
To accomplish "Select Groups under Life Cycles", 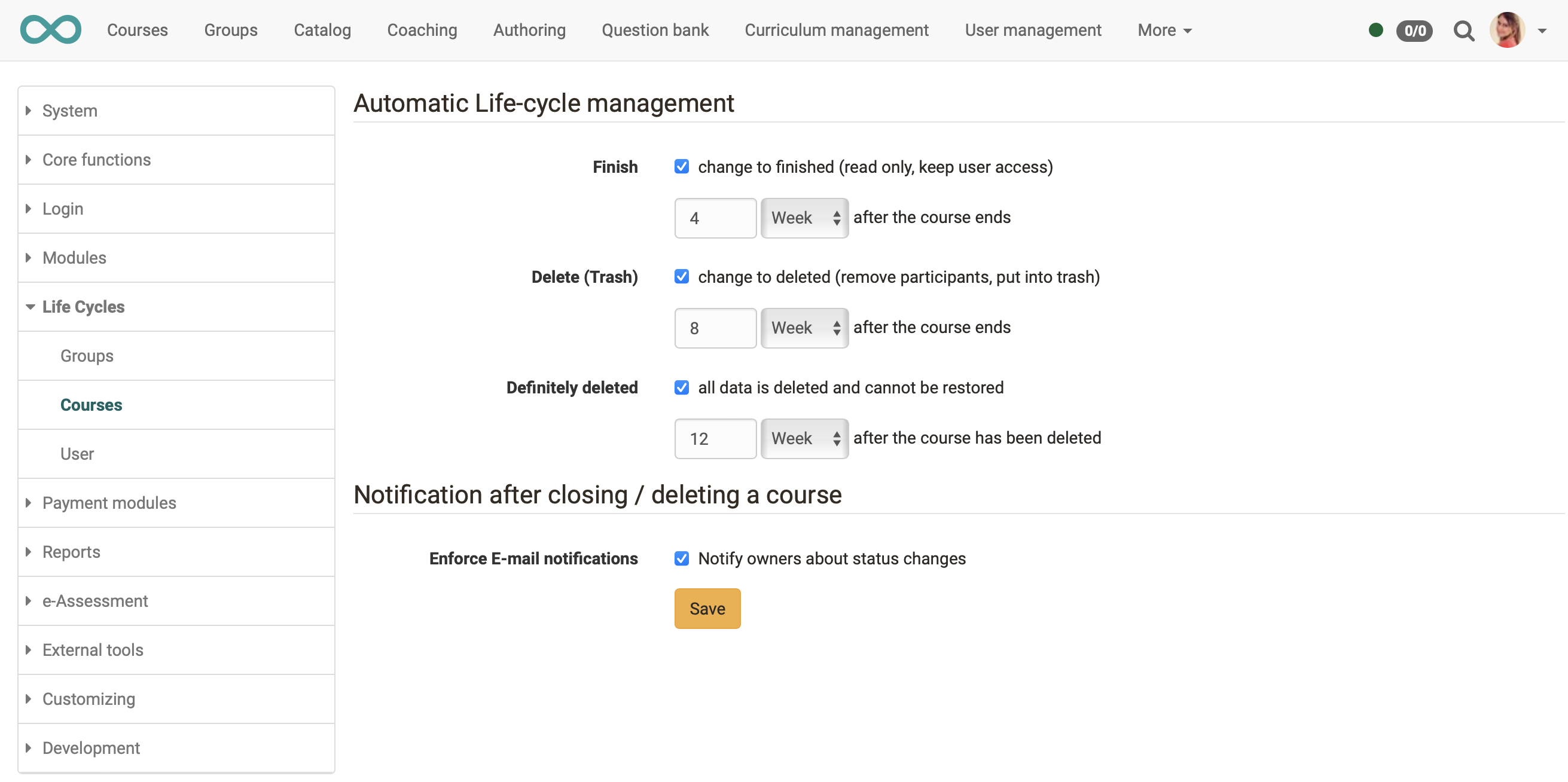I will (x=176, y=356).
